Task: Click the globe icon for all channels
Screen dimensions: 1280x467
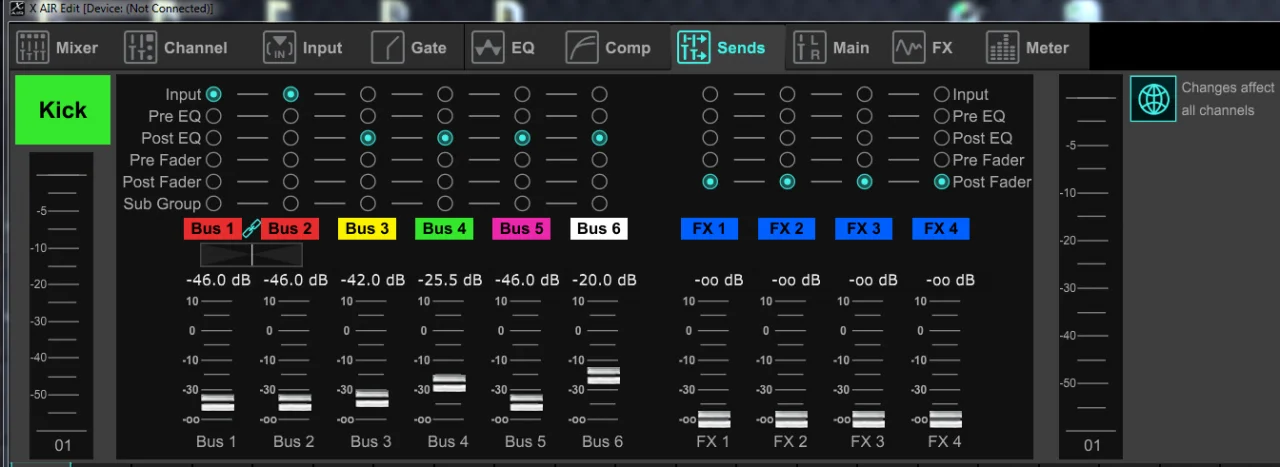Action: click(x=1153, y=99)
